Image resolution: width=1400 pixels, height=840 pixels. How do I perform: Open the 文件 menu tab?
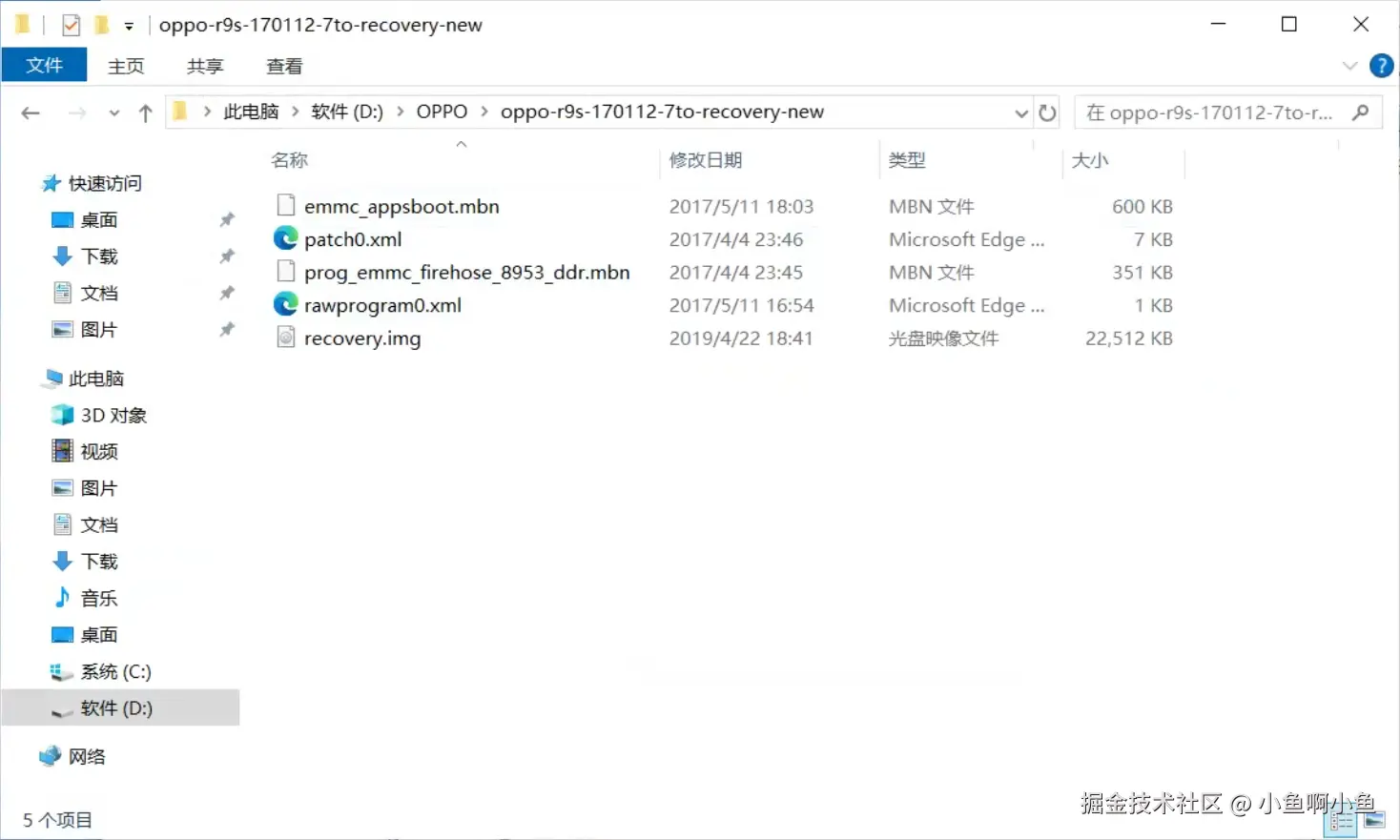(x=44, y=65)
